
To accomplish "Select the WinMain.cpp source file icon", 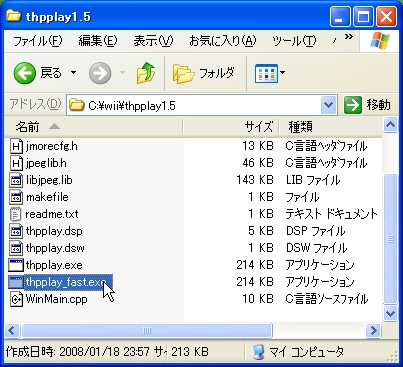I will [16, 299].
